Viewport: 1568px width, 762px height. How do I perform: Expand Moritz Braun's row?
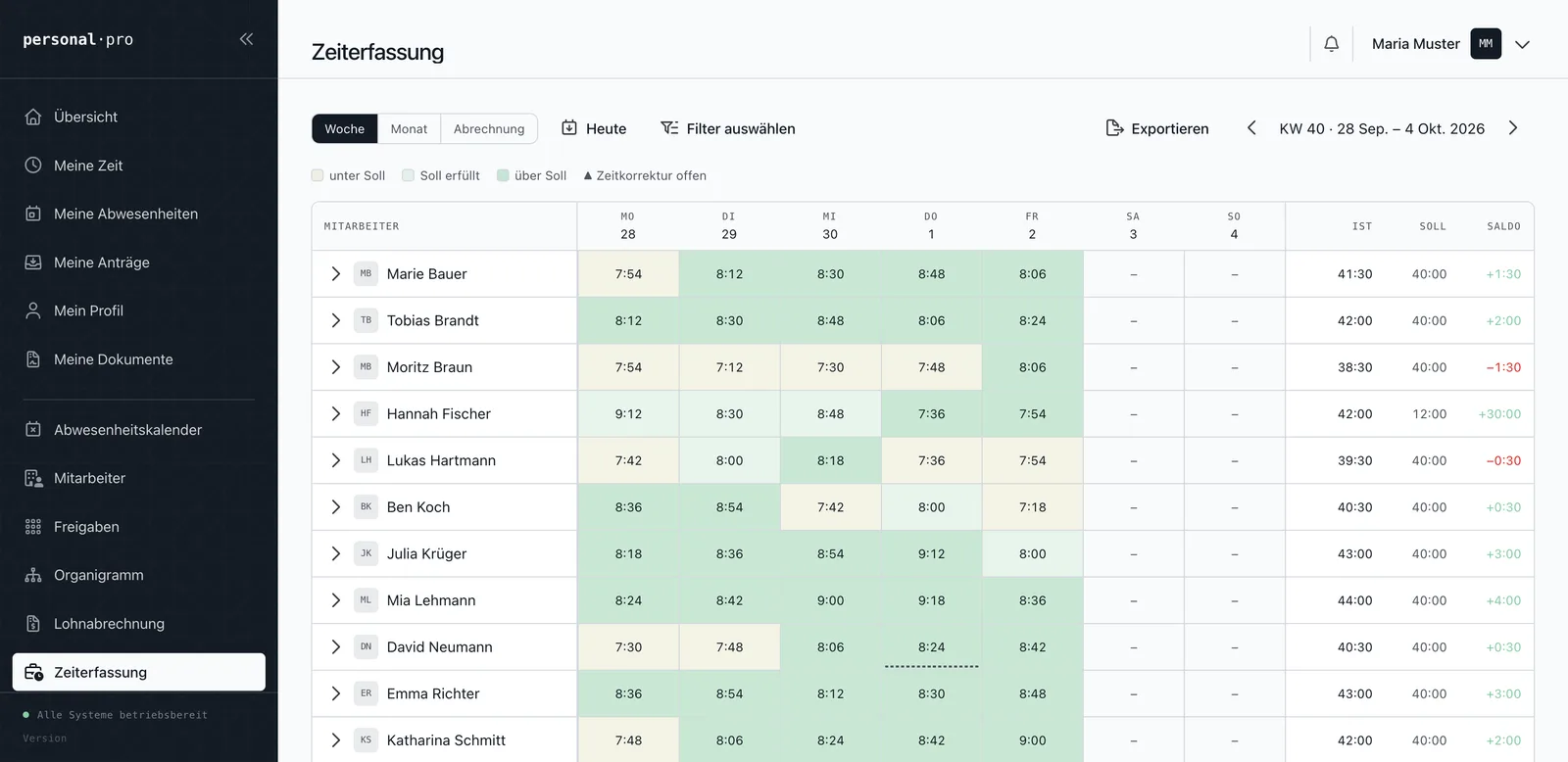(335, 367)
